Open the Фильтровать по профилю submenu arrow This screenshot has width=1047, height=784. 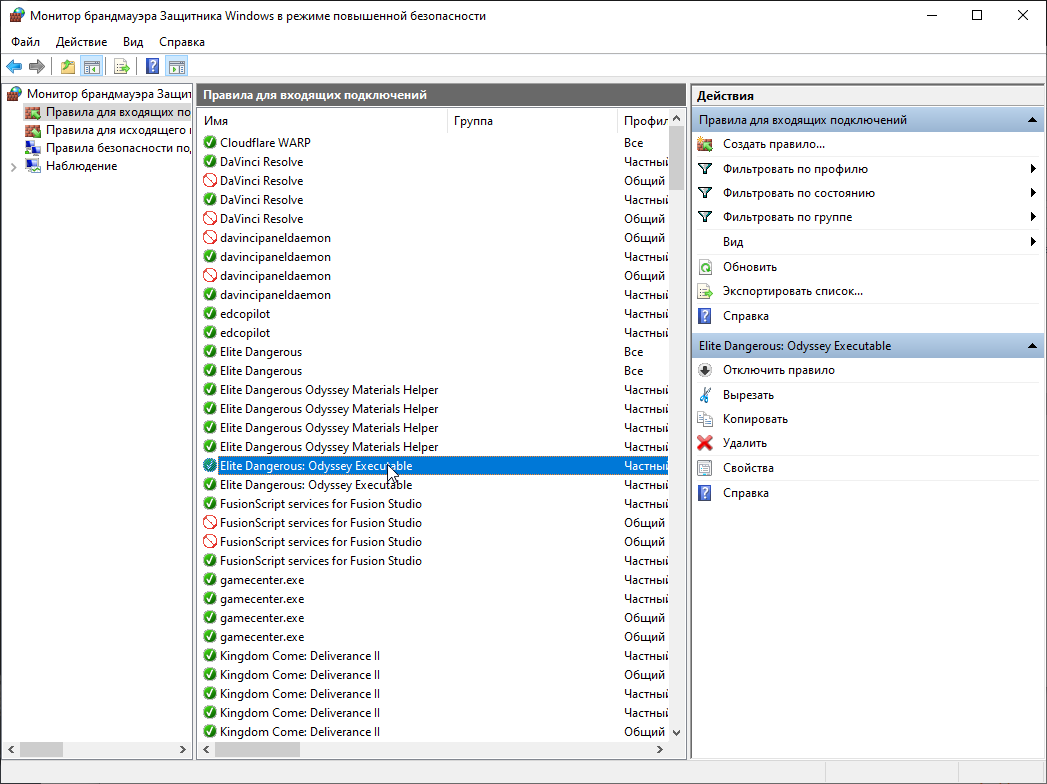point(1033,169)
